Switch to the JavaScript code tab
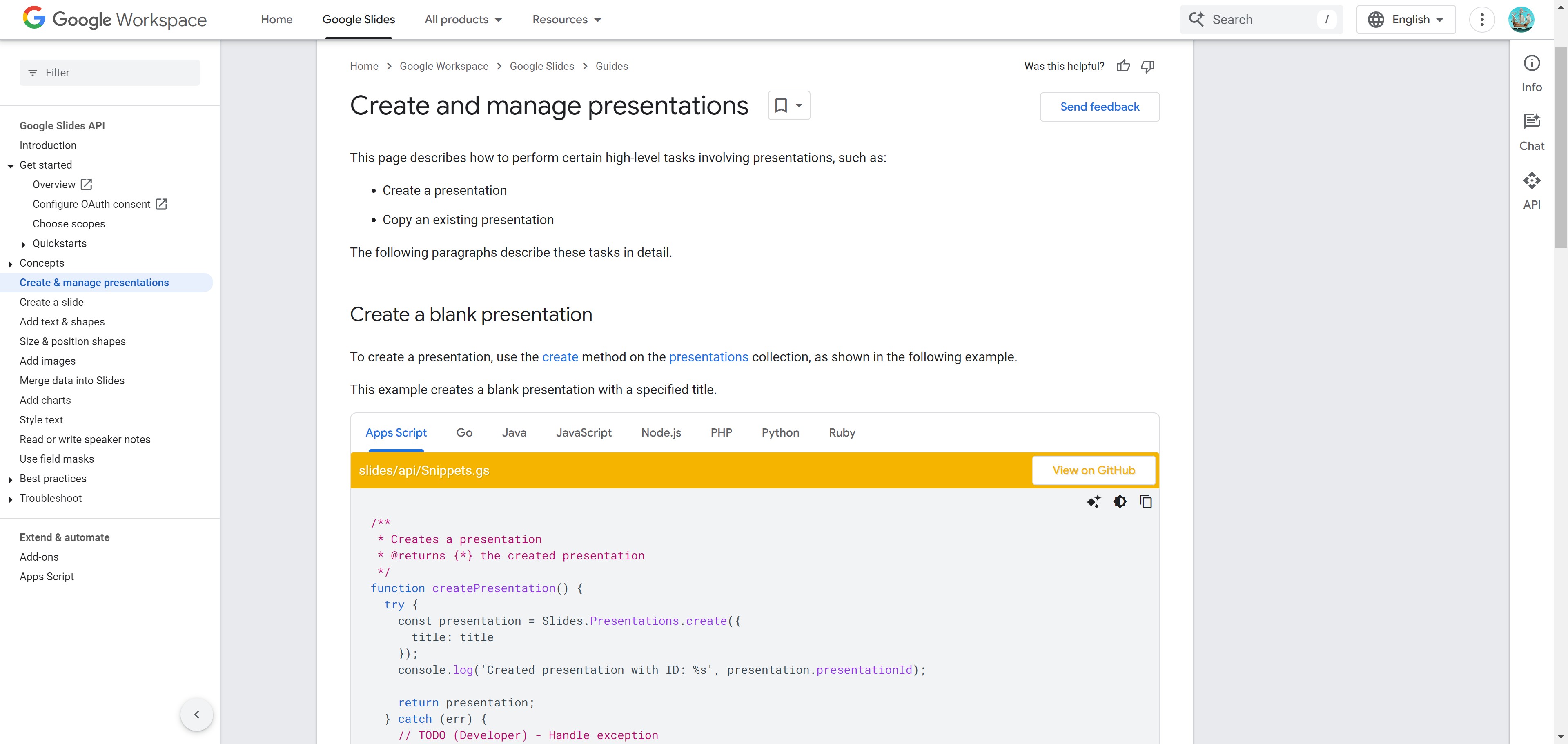Image resolution: width=1568 pixels, height=744 pixels. 583,433
